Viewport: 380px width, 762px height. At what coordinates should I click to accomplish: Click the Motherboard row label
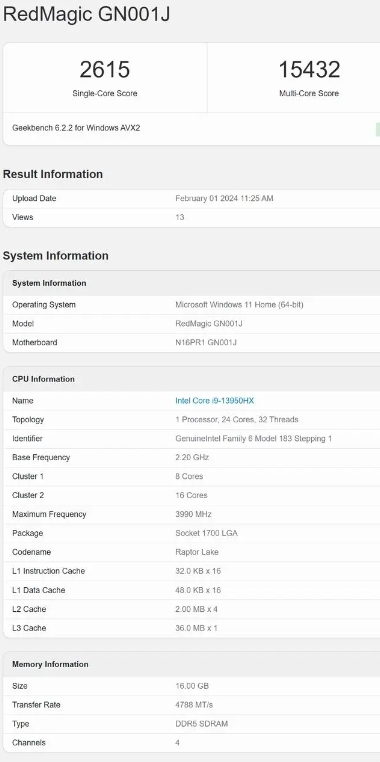coord(35,343)
